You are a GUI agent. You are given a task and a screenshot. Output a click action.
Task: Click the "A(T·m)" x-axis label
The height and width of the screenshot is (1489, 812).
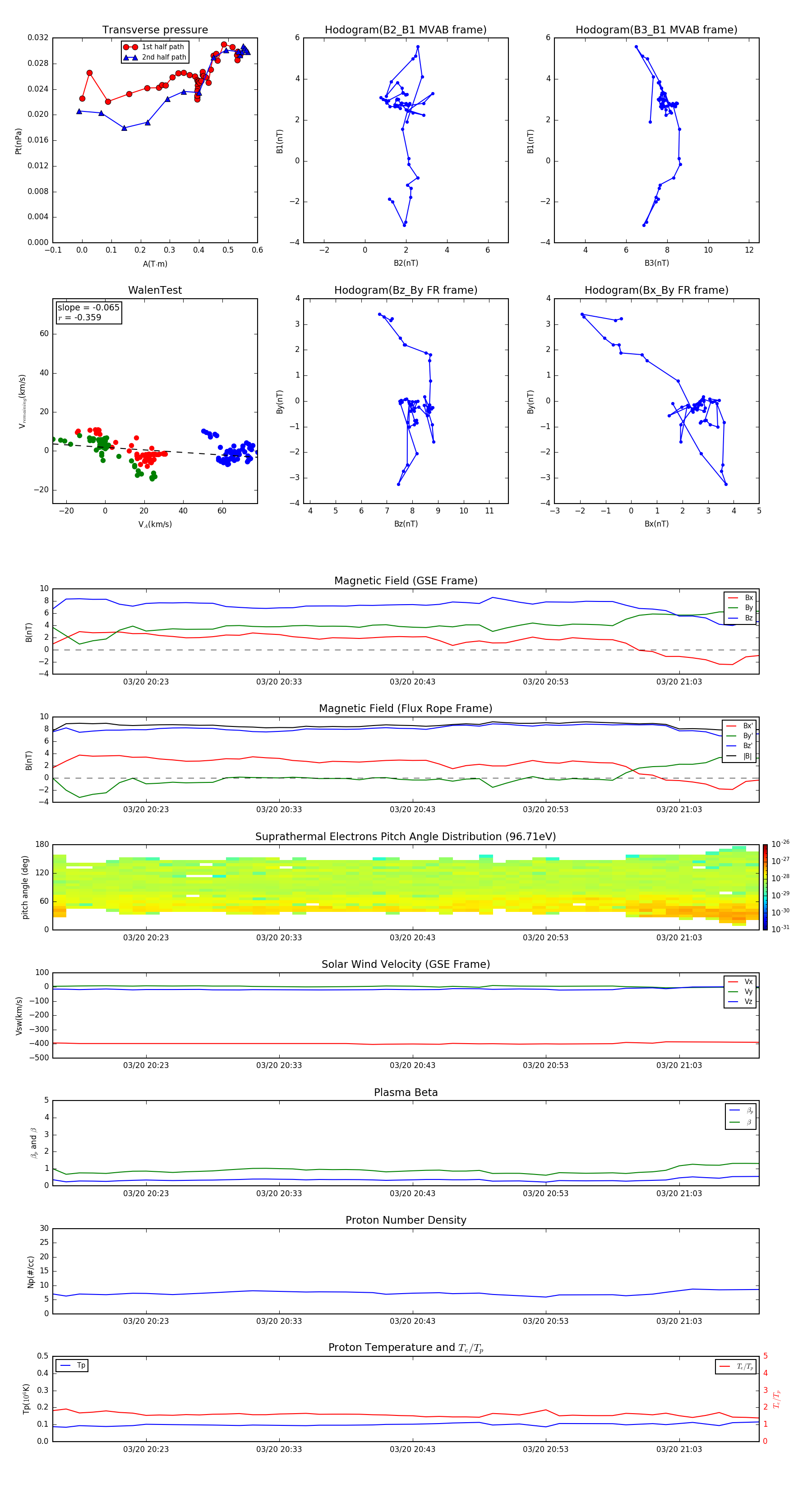pos(155,264)
